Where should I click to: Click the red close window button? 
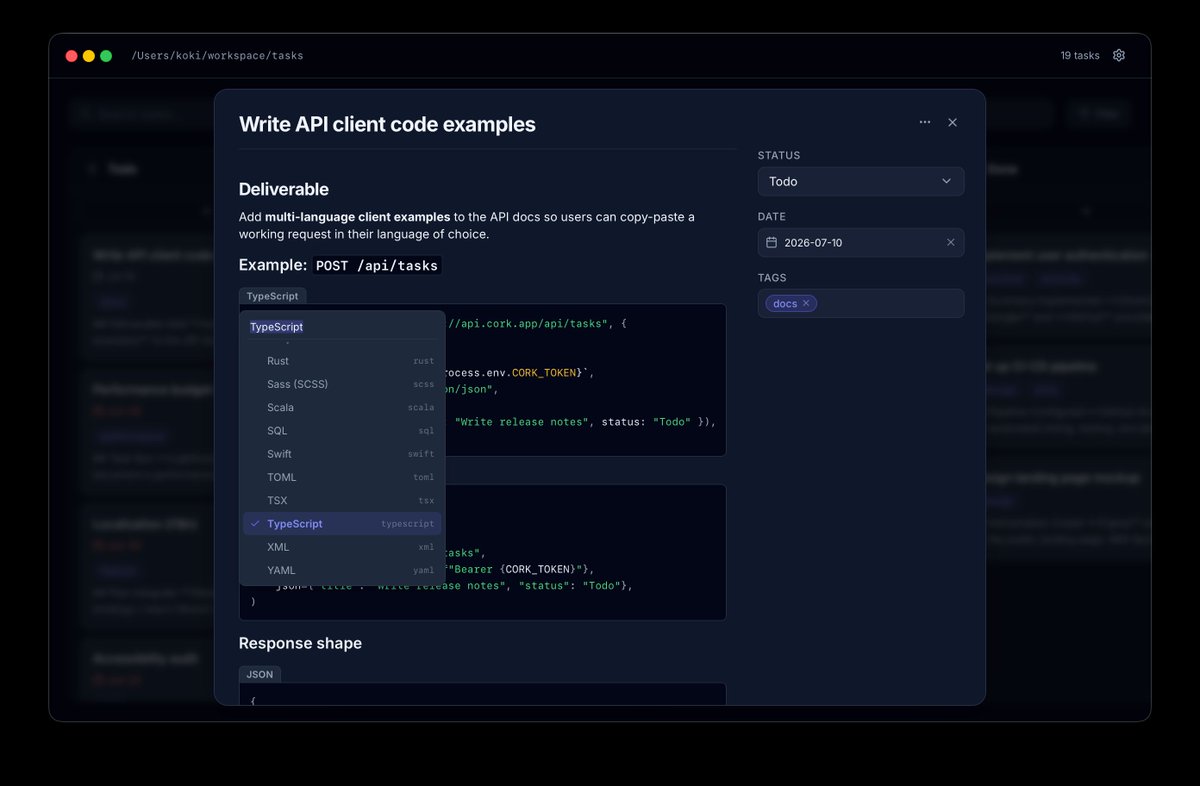coord(72,56)
